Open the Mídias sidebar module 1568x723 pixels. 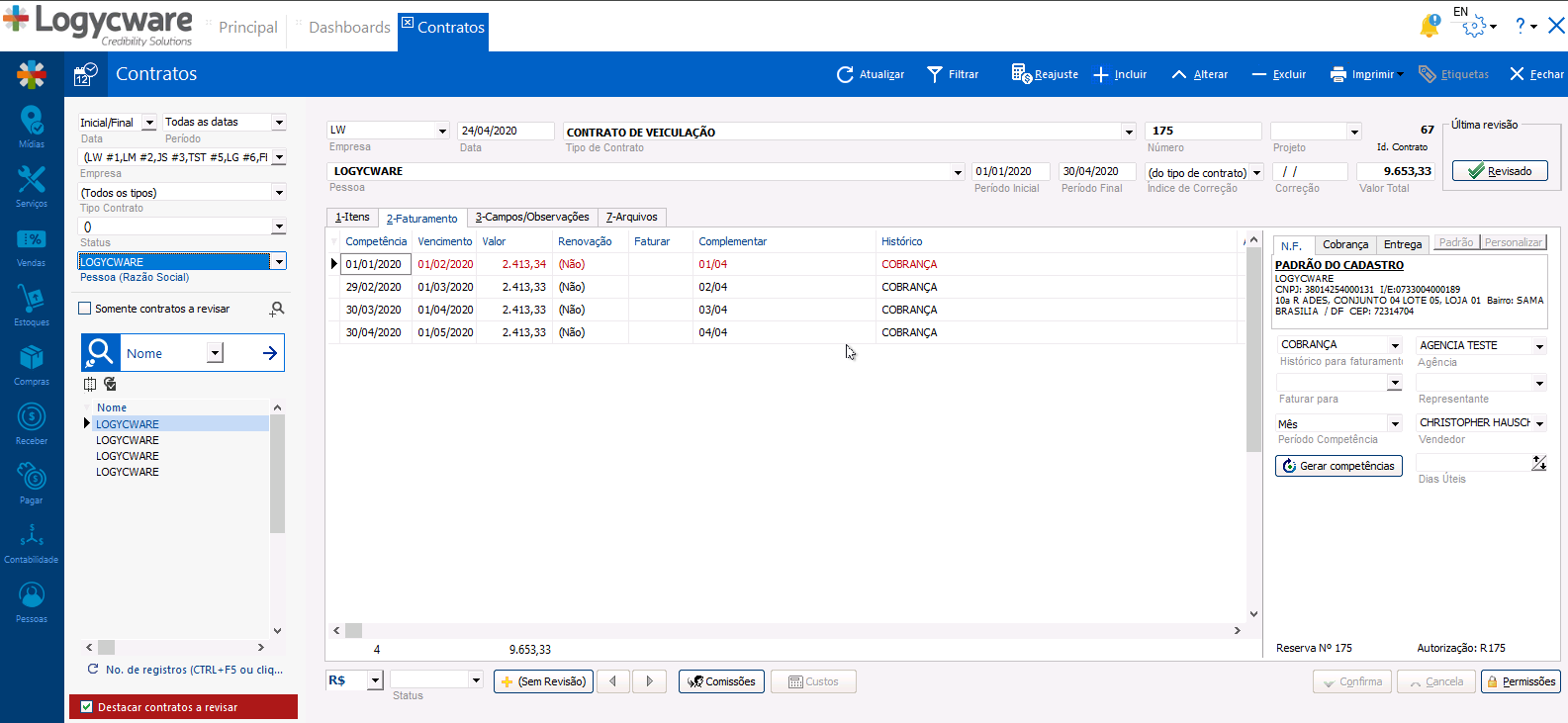pos(32,127)
